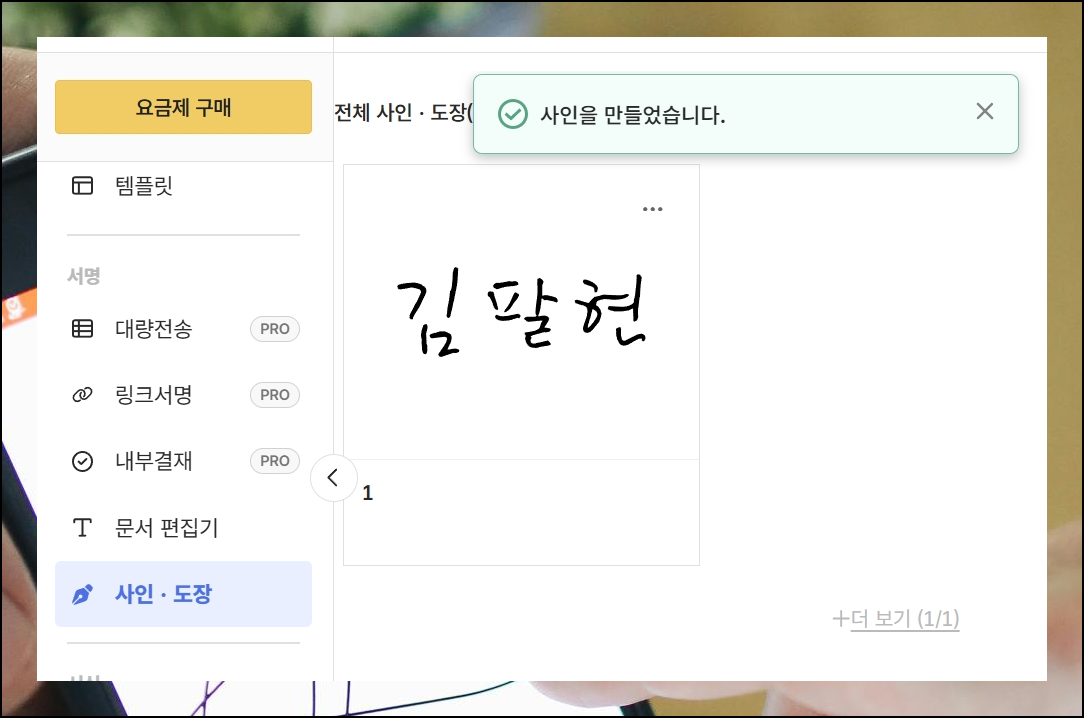Click the 링크서명 chain link icon
This screenshot has width=1084, height=718.
pos(82,395)
